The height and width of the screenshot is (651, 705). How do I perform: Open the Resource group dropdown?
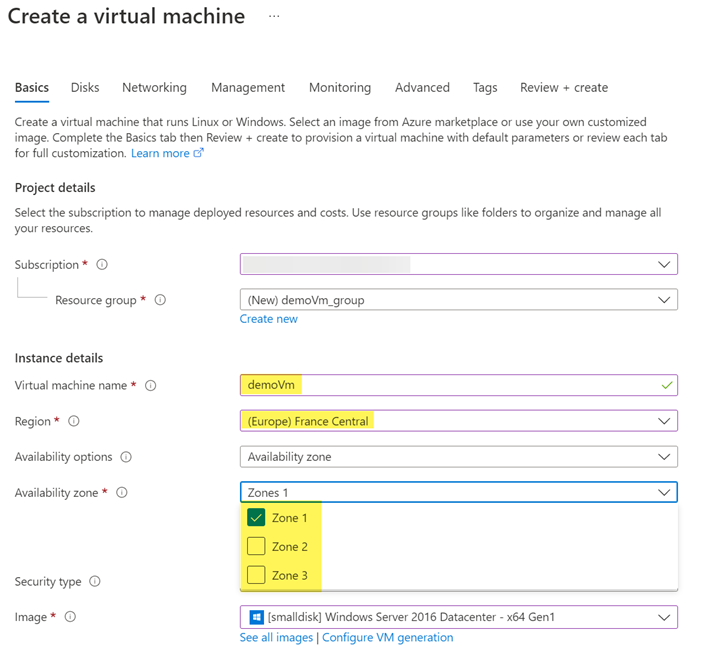(459, 299)
